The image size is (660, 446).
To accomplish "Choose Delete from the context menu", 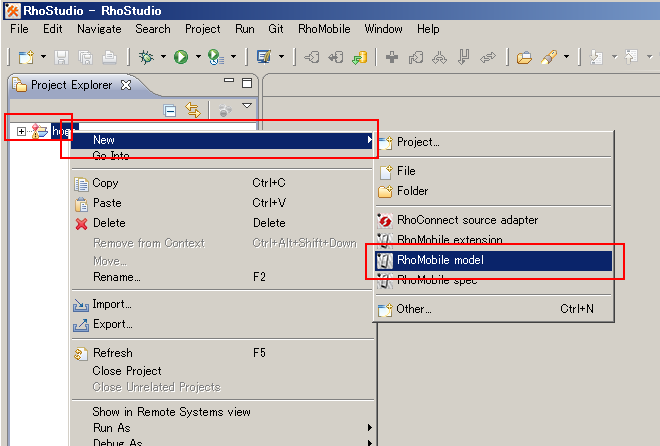I will (x=222, y=223).
